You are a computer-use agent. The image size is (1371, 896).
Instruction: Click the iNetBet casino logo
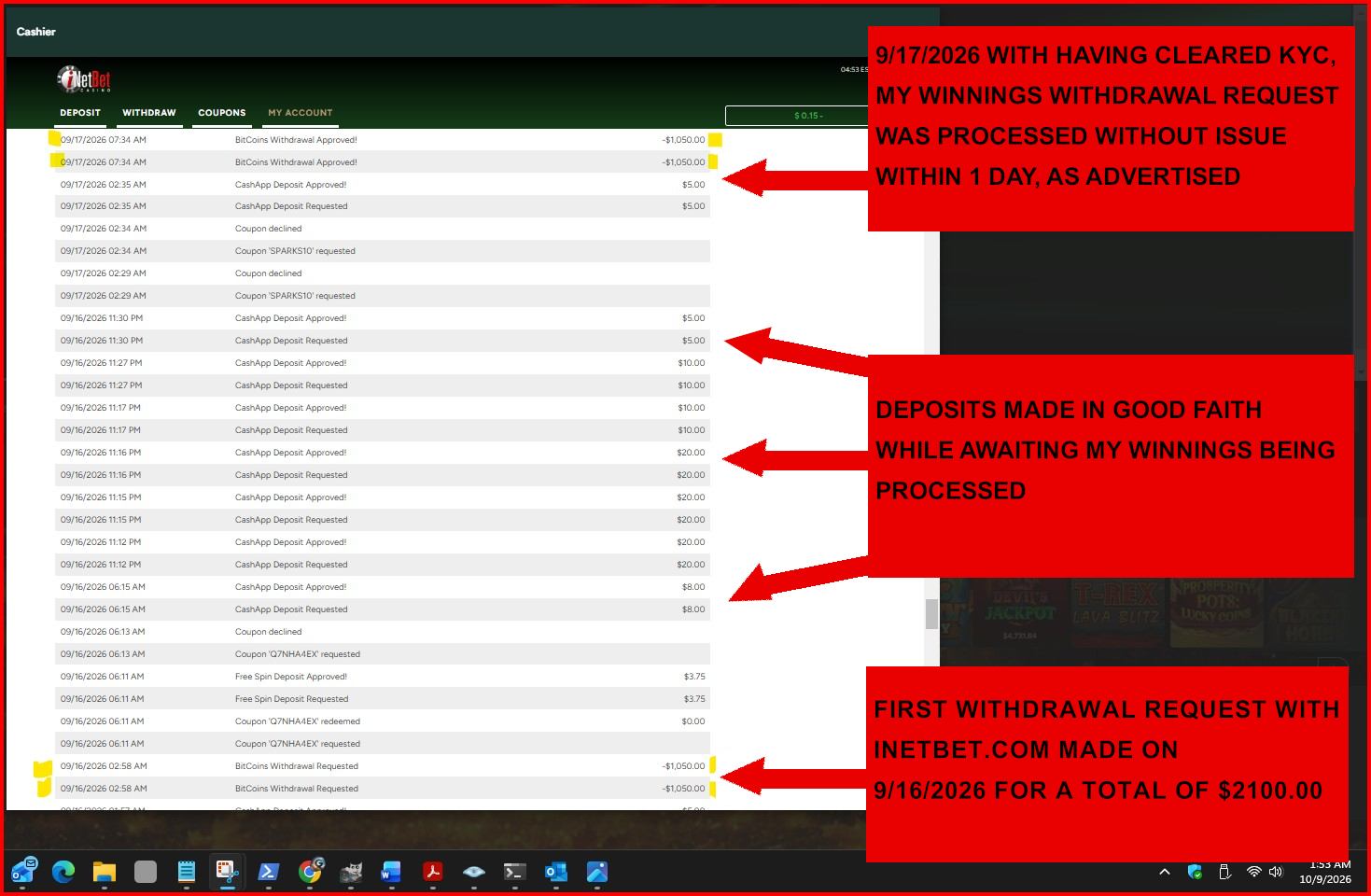point(84,79)
